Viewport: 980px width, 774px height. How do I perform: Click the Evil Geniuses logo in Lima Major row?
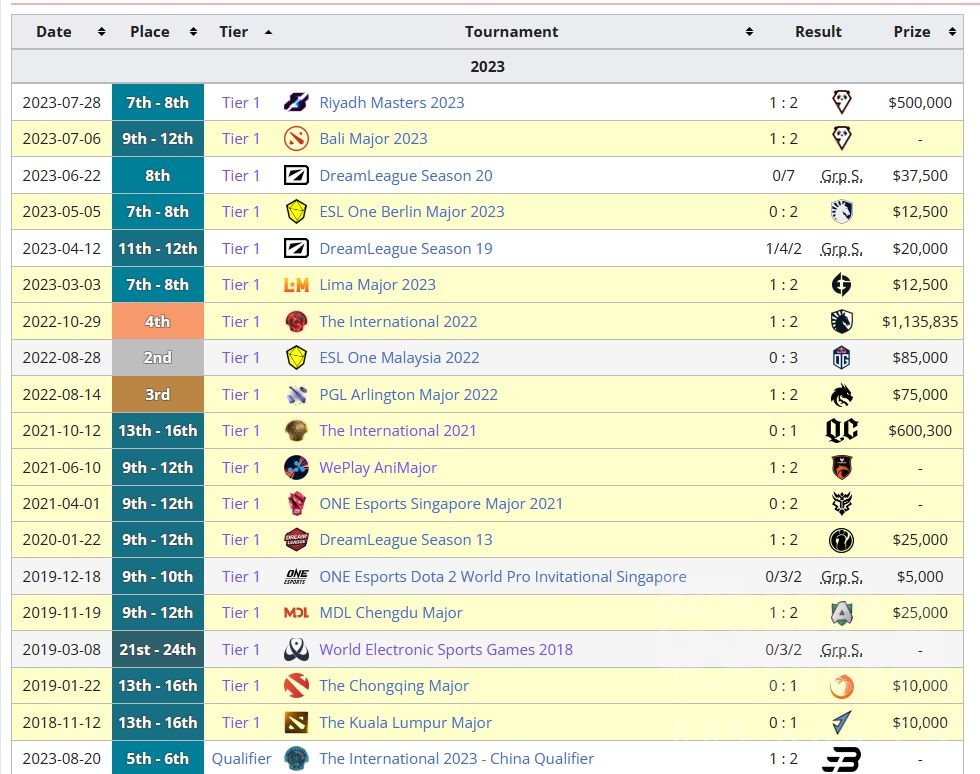point(841,285)
